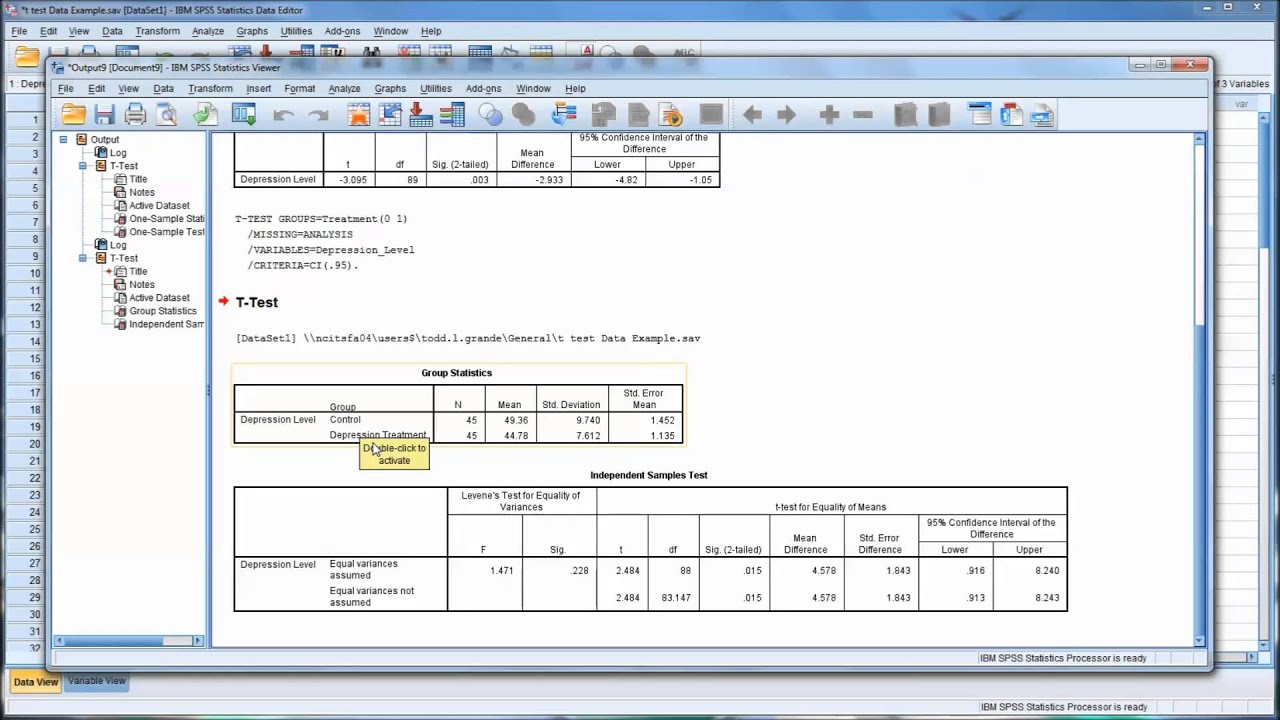
Task: Click the Redo arrow in Viewer toolbar
Action: pos(319,115)
